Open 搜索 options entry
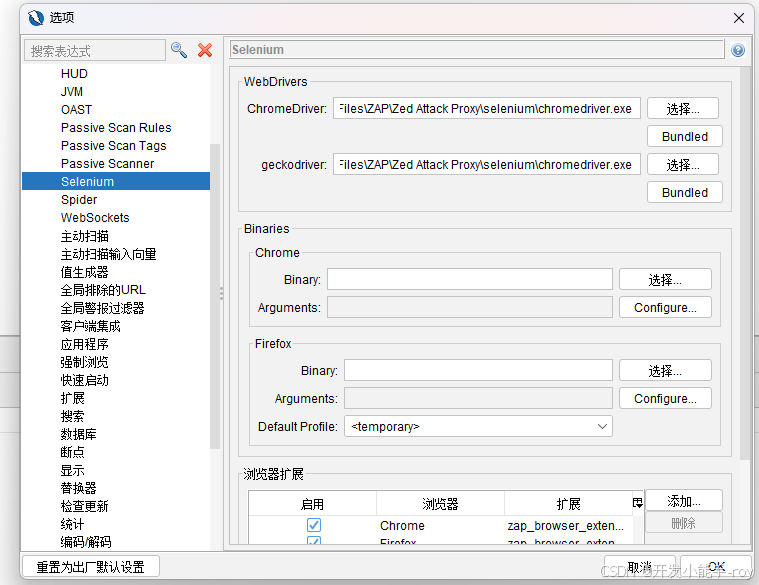This screenshot has height=585, width=759. click(73, 416)
